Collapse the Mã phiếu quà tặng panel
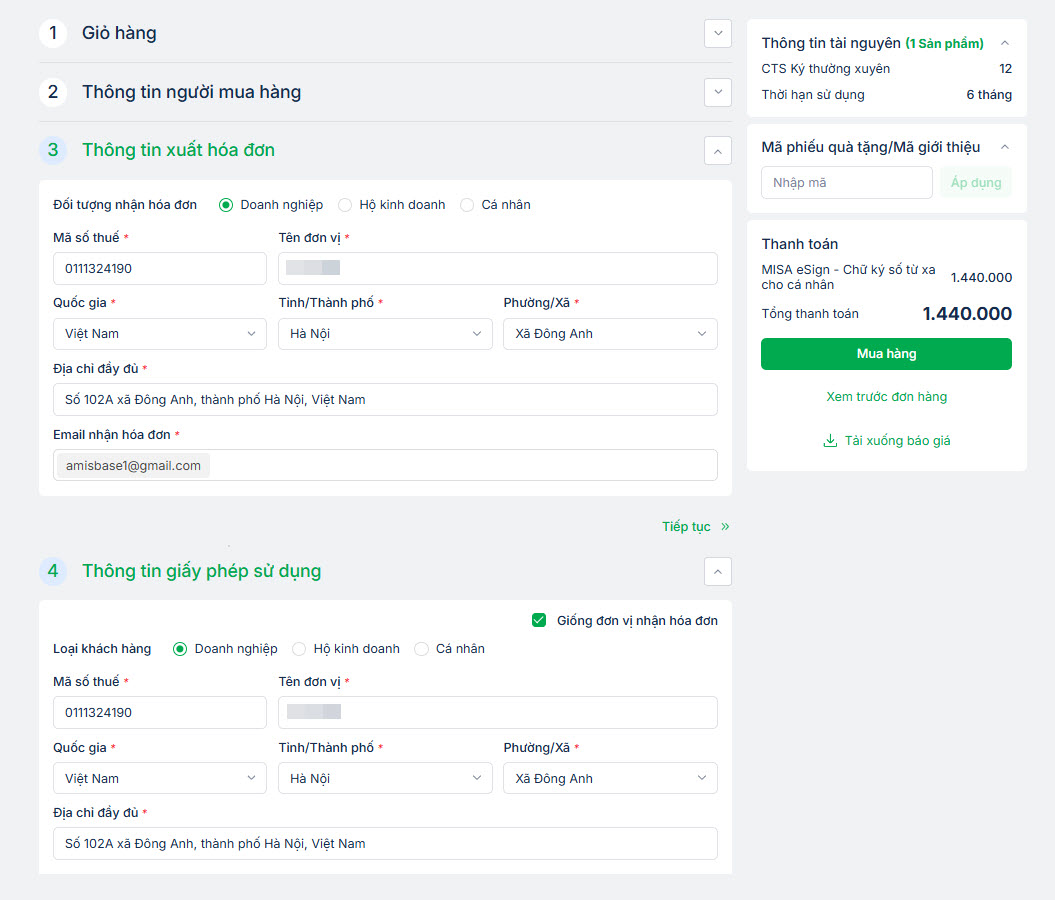Screen dimensions: 1055x900 click(1005, 147)
